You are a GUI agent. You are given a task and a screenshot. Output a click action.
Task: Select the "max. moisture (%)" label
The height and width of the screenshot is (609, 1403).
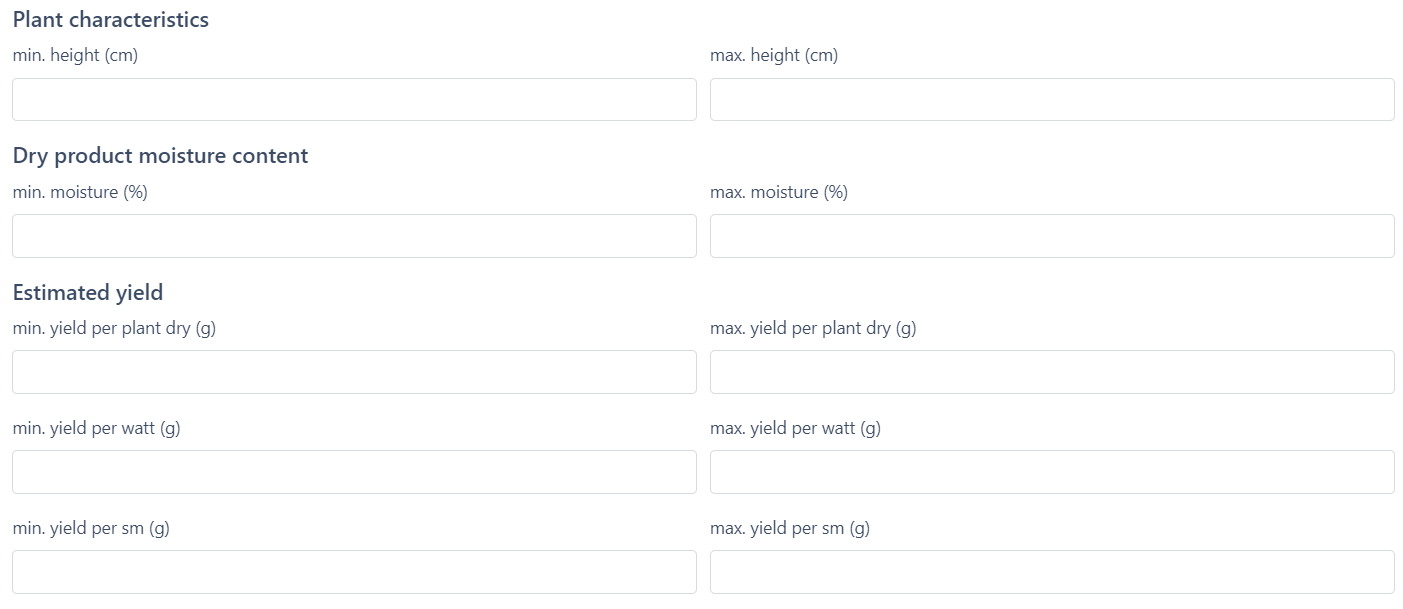point(779,192)
